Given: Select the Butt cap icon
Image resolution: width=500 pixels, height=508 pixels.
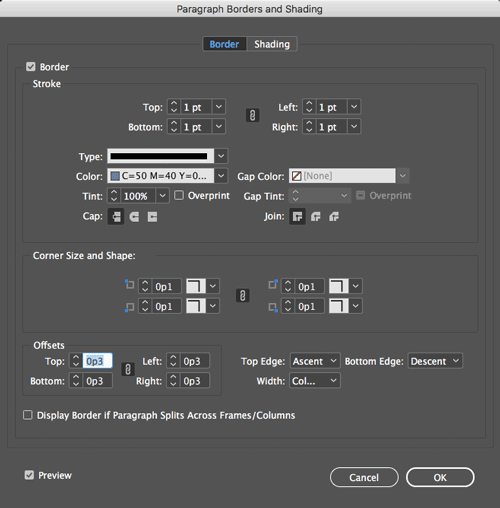Looking at the screenshot, I should coord(116,217).
